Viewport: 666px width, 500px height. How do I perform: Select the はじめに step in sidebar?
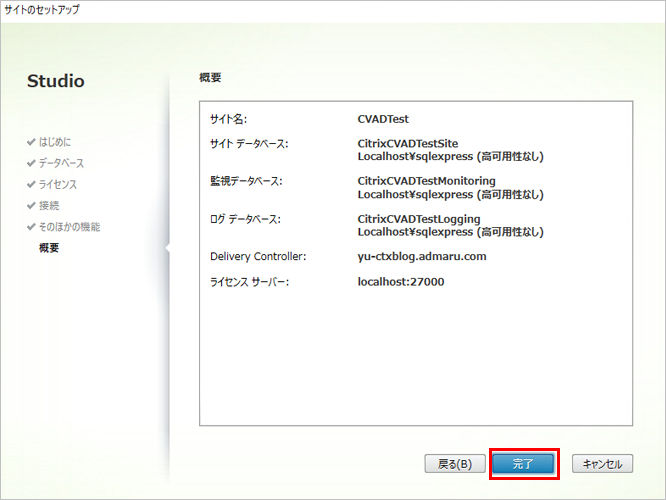pos(55,142)
